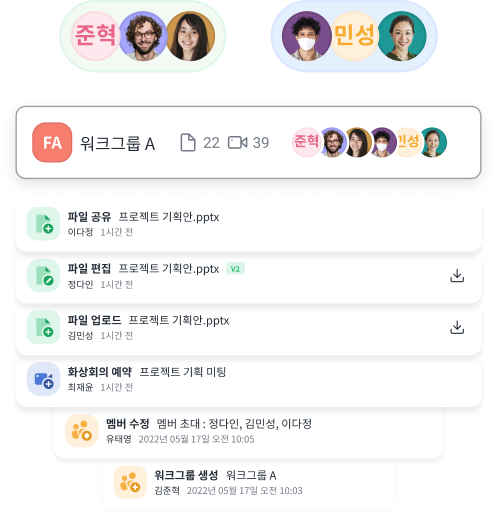Click the video camera icon beside 39

click(x=238, y=143)
